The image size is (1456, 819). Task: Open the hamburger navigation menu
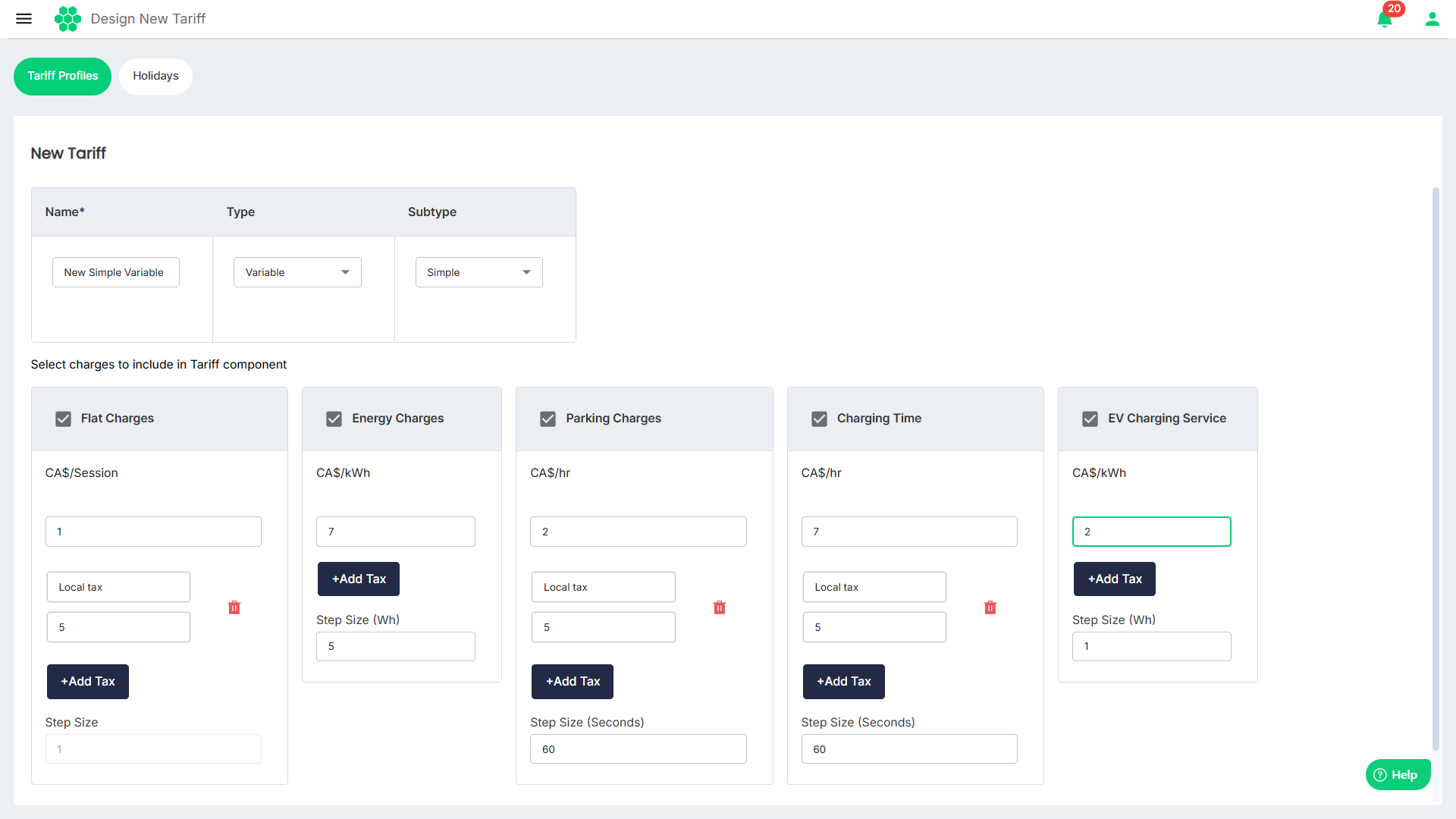pyautogui.click(x=24, y=19)
